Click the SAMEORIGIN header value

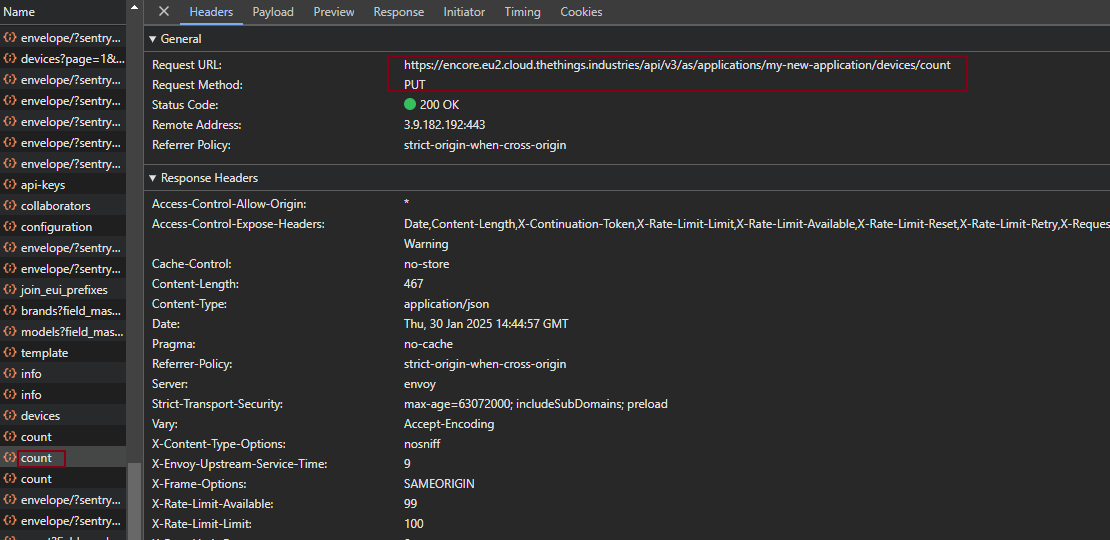(x=439, y=484)
